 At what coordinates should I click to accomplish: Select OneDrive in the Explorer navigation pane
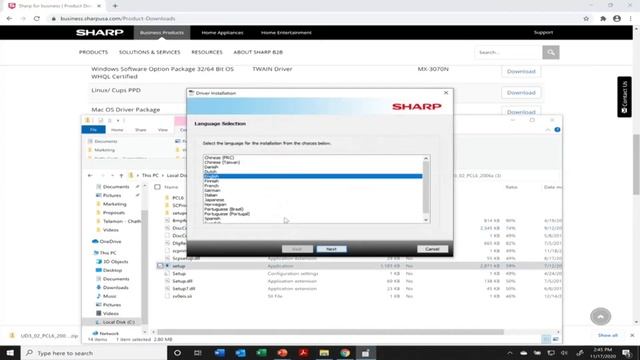click(110, 241)
